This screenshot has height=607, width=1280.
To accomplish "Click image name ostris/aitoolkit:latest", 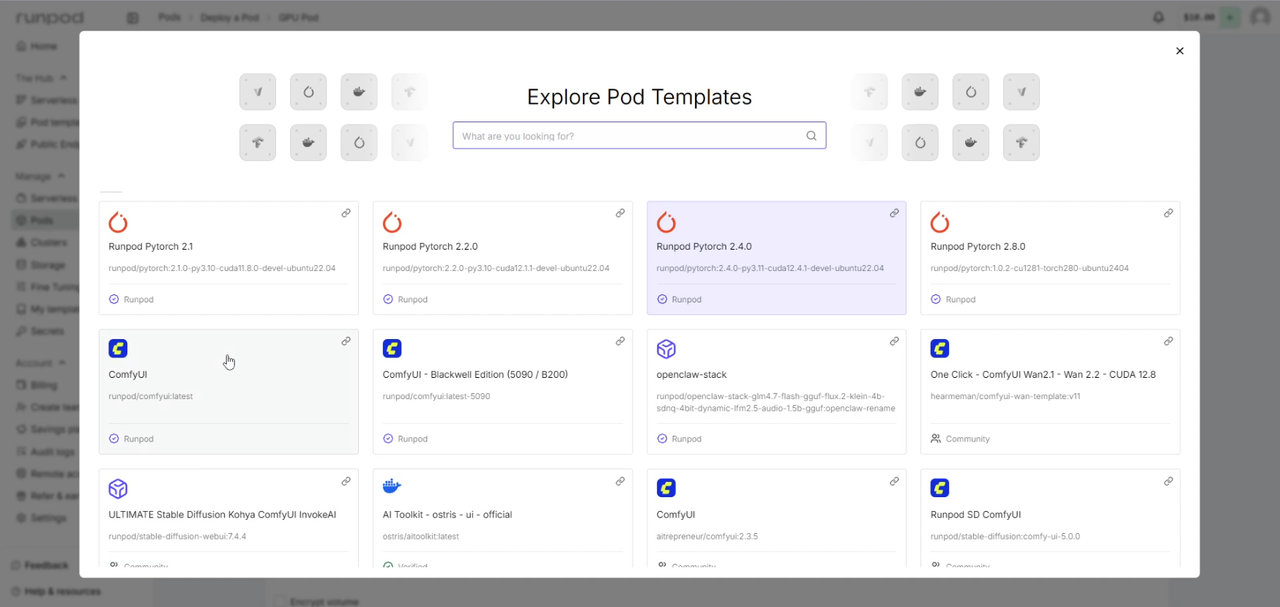I will 421,536.
